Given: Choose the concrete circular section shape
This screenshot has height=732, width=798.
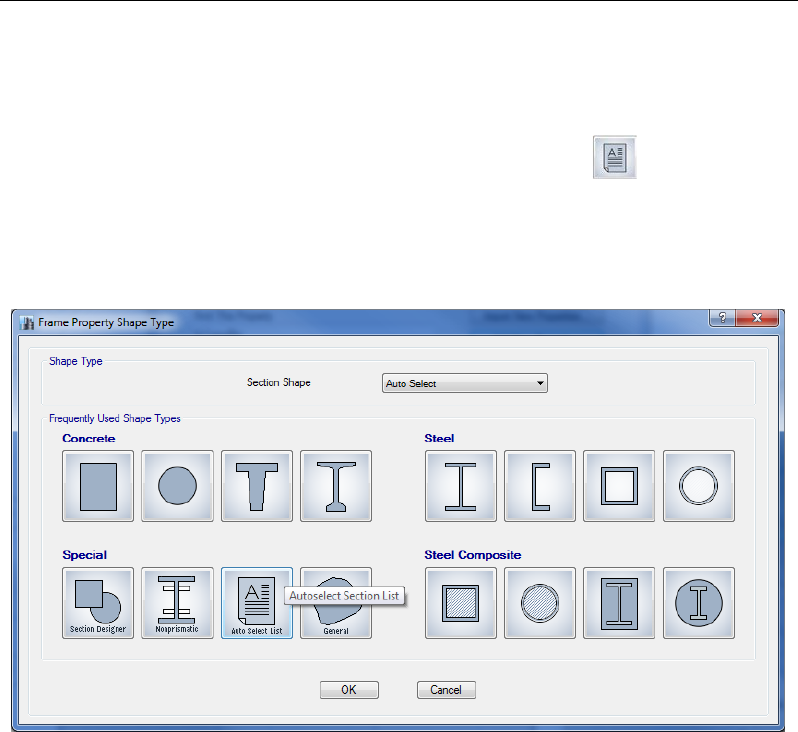Looking at the screenshot, I should click(177, 486).
